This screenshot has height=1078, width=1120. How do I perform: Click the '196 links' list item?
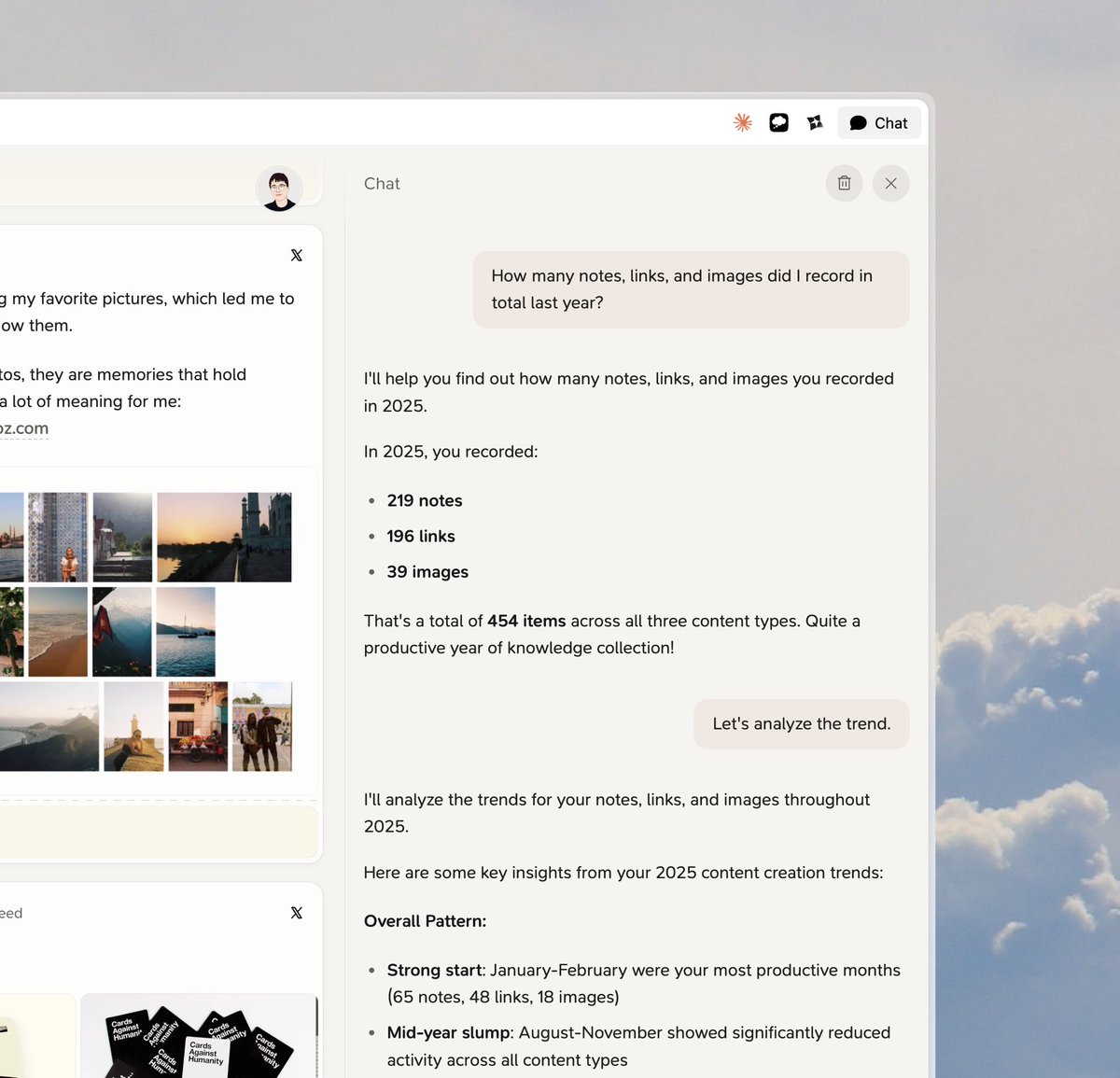(x=421, y=536)
